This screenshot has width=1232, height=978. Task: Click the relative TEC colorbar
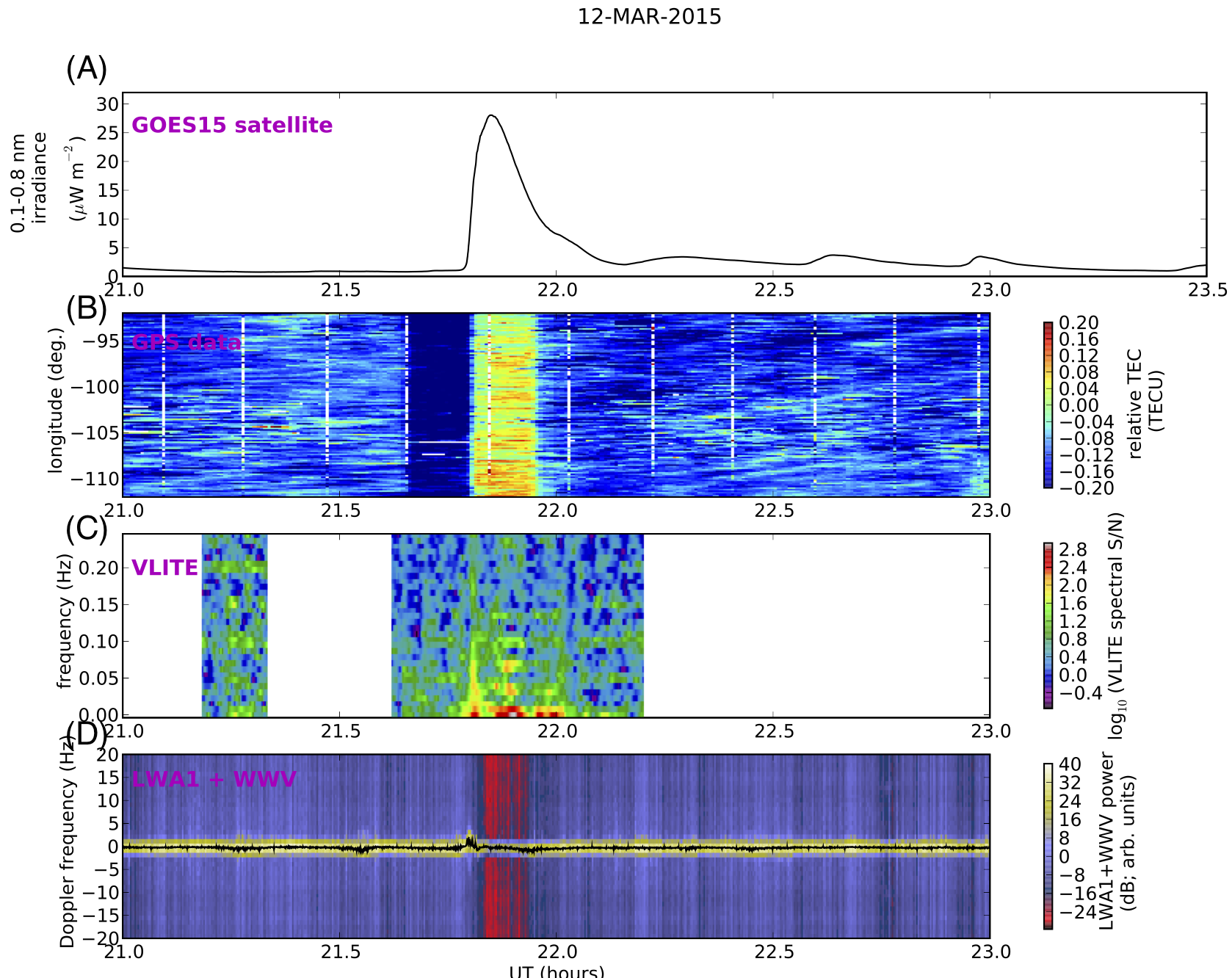[1048, 405]
